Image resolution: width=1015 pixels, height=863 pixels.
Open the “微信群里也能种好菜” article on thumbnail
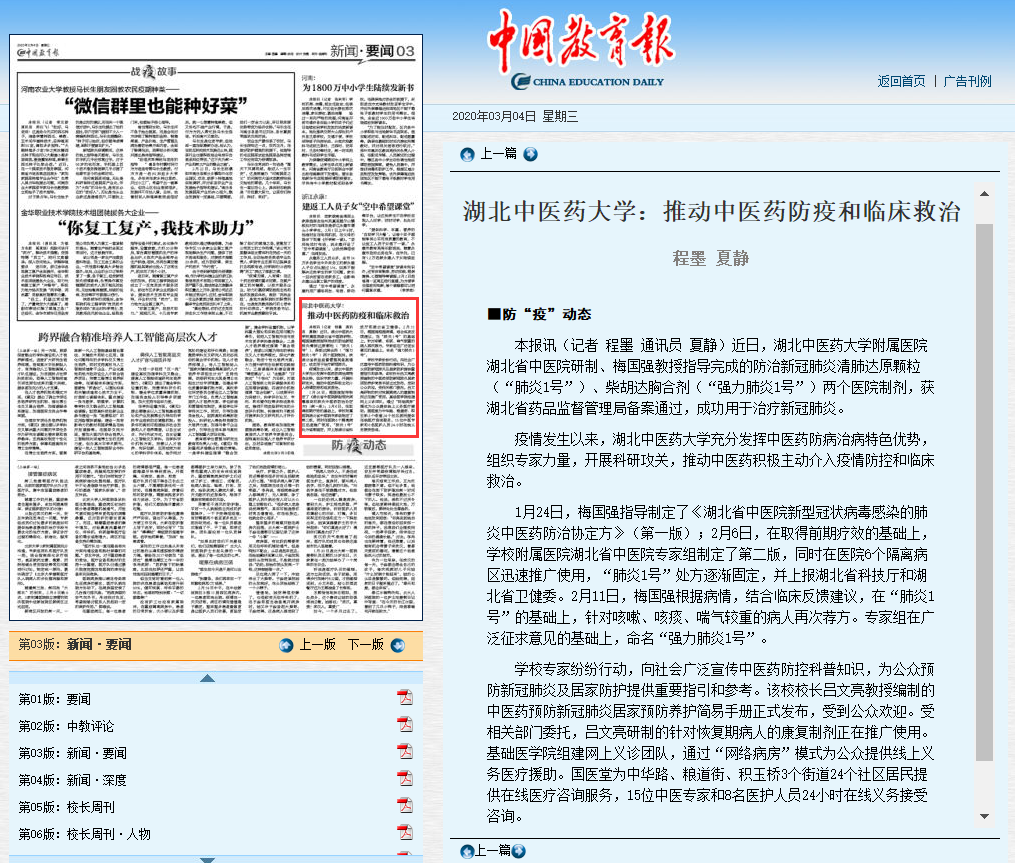click(156, 106)
